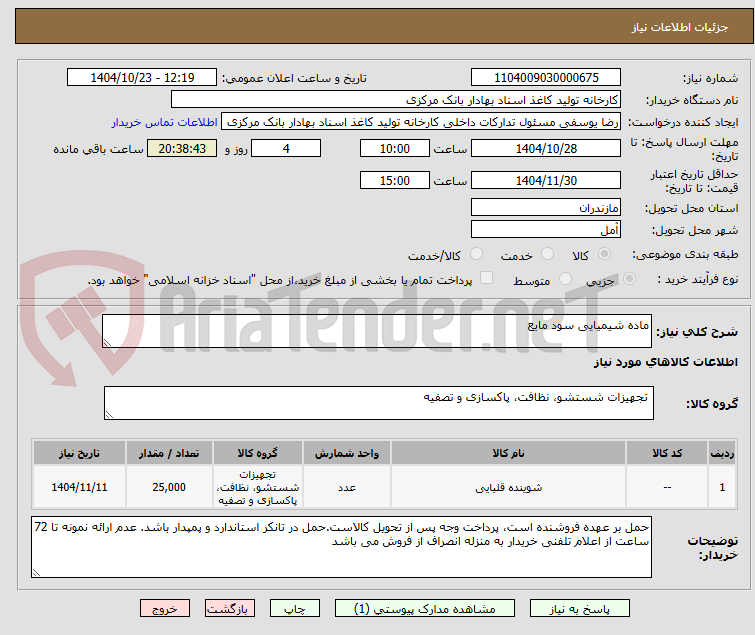Click the row number 1 cell
Screen dimensions: 755x635
pyautogui.click(x=722, y=487)
